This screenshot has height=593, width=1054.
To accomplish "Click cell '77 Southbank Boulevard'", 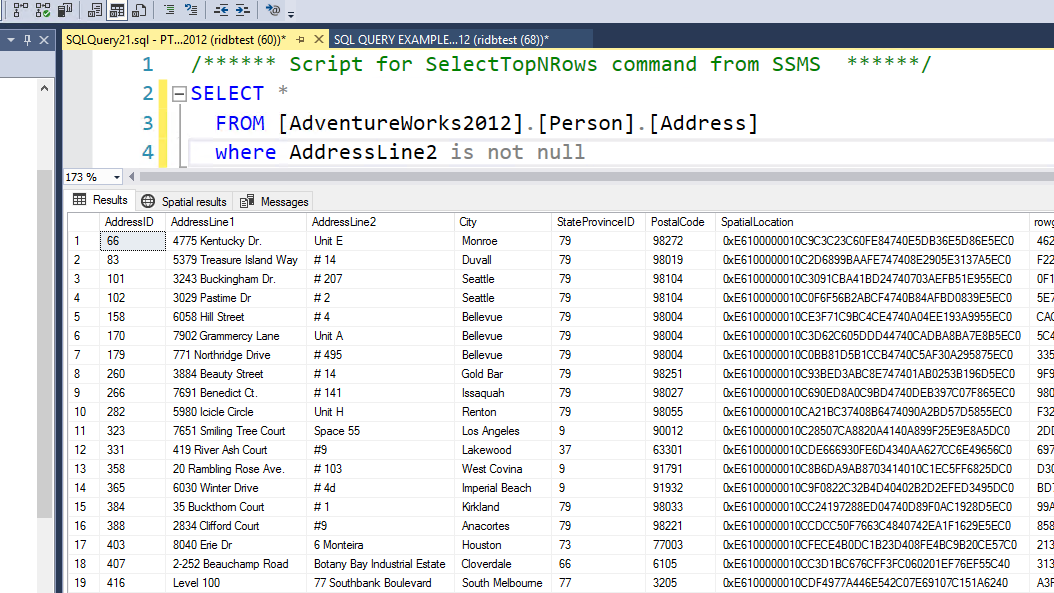I will point(380,583).
